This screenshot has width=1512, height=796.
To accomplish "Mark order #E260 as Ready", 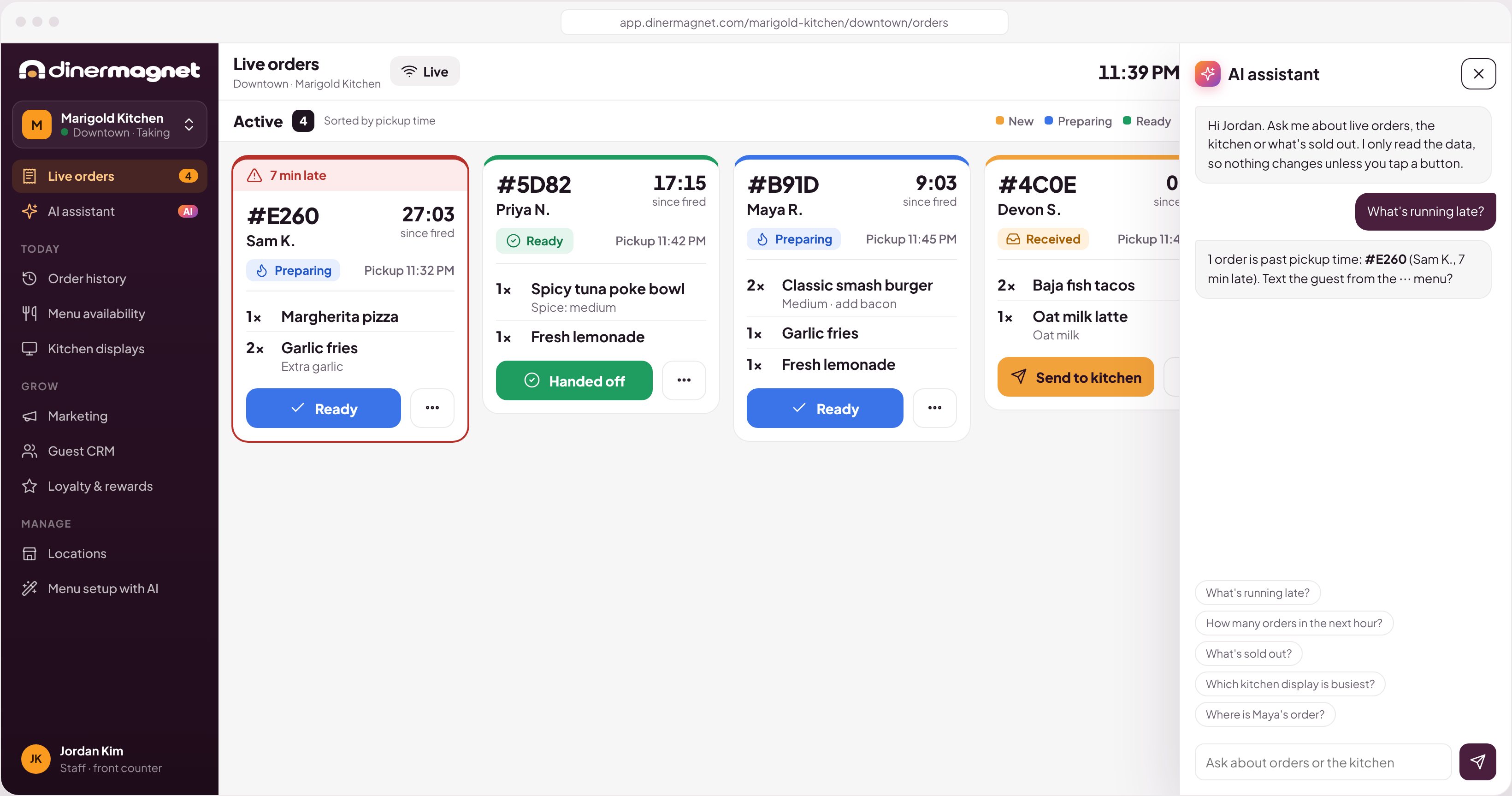I will pos(324,408).
